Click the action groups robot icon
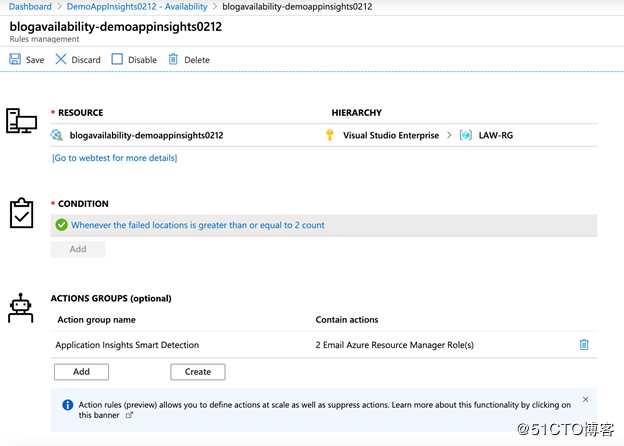 coord(21,308)
